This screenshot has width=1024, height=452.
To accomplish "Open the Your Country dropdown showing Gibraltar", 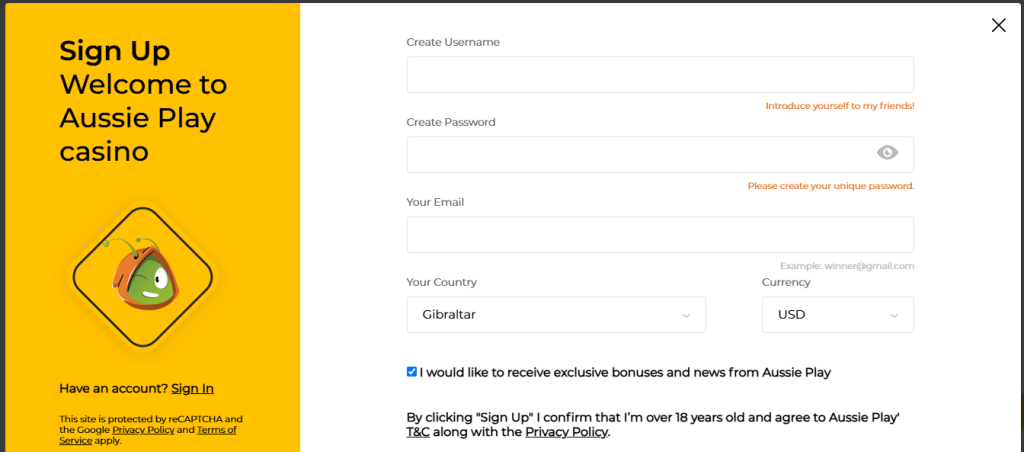I will pyautogui.click(x=556, y=315).
